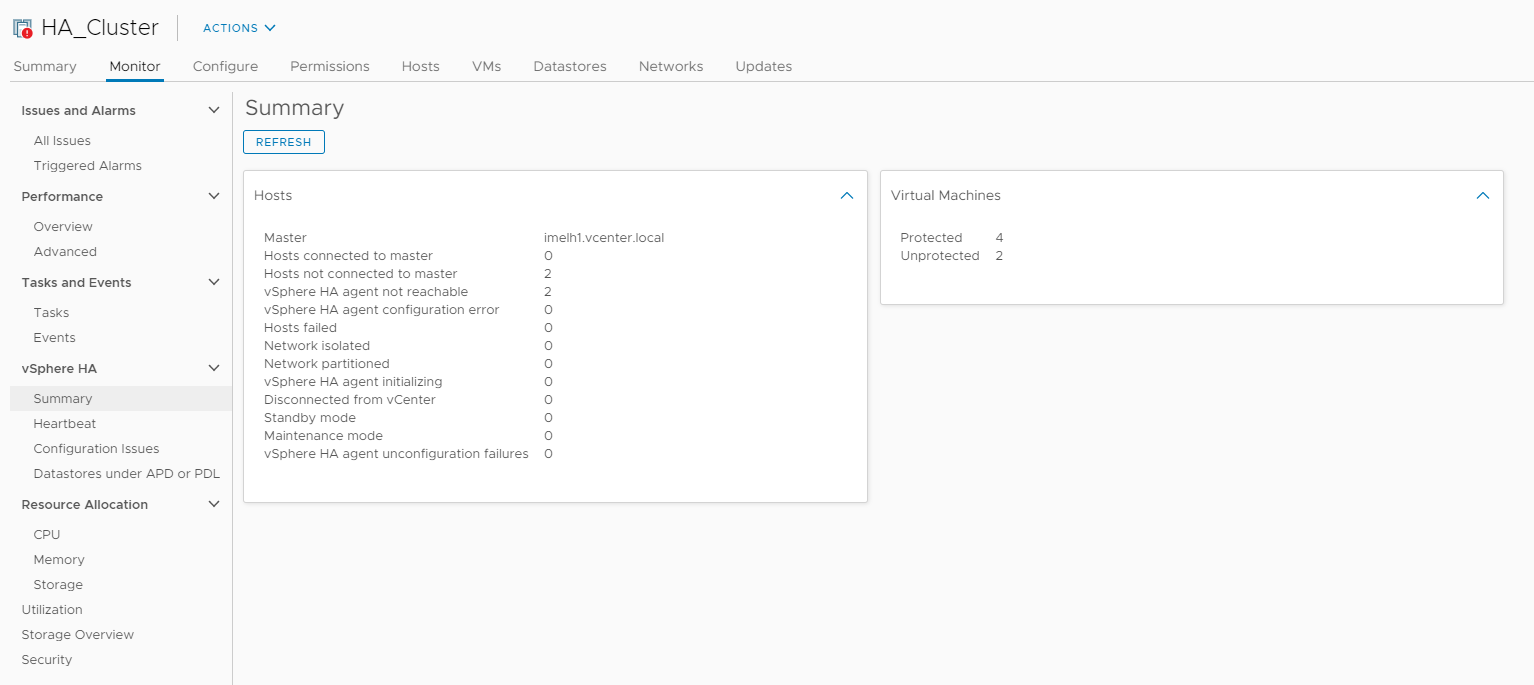Image resolution: width=1534 pixels, height=685 pixels.
Task: Select Utilization in sidebar
Action: [x=52, y=610]
